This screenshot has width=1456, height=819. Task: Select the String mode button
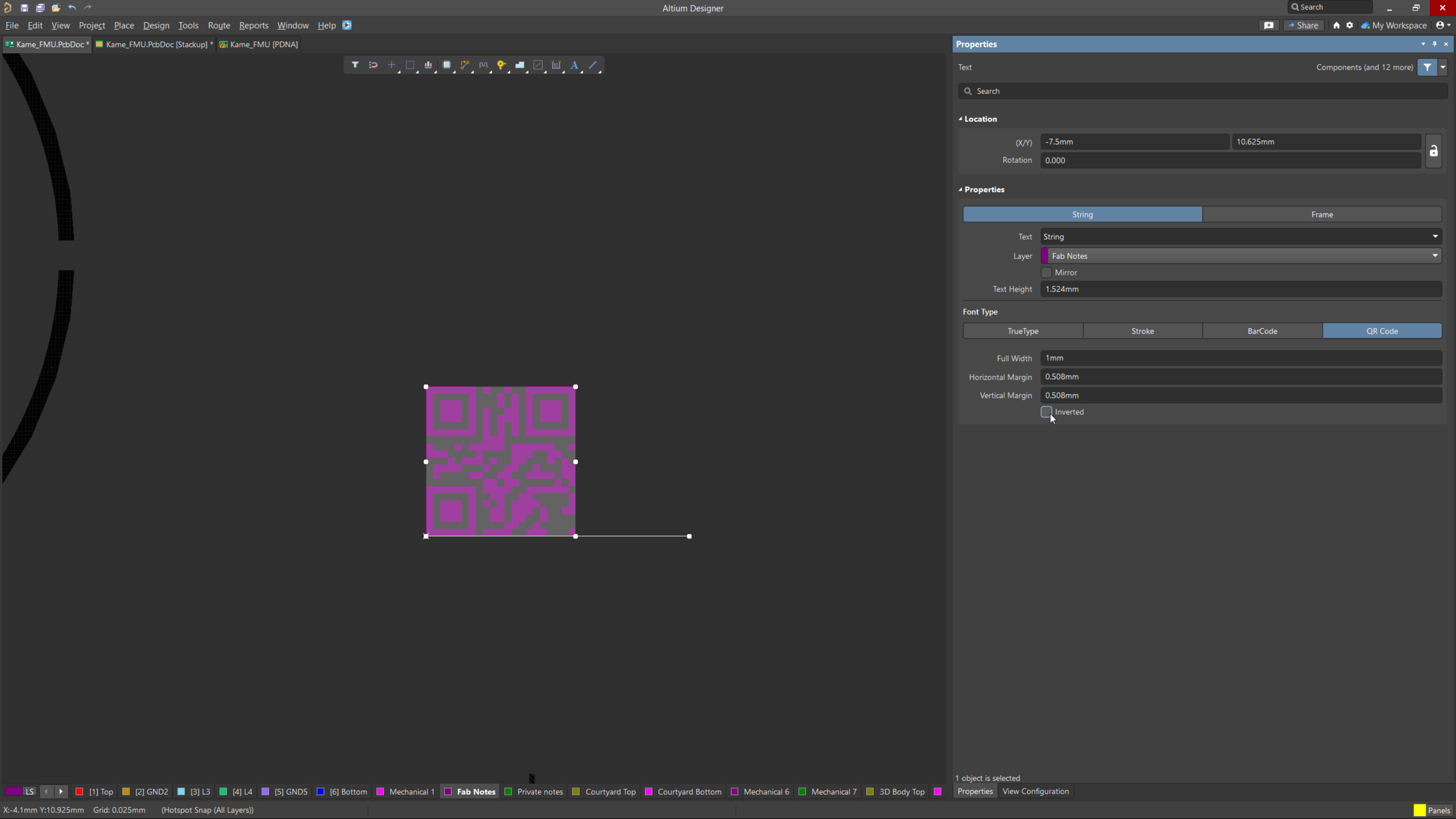pos(1083,215)
